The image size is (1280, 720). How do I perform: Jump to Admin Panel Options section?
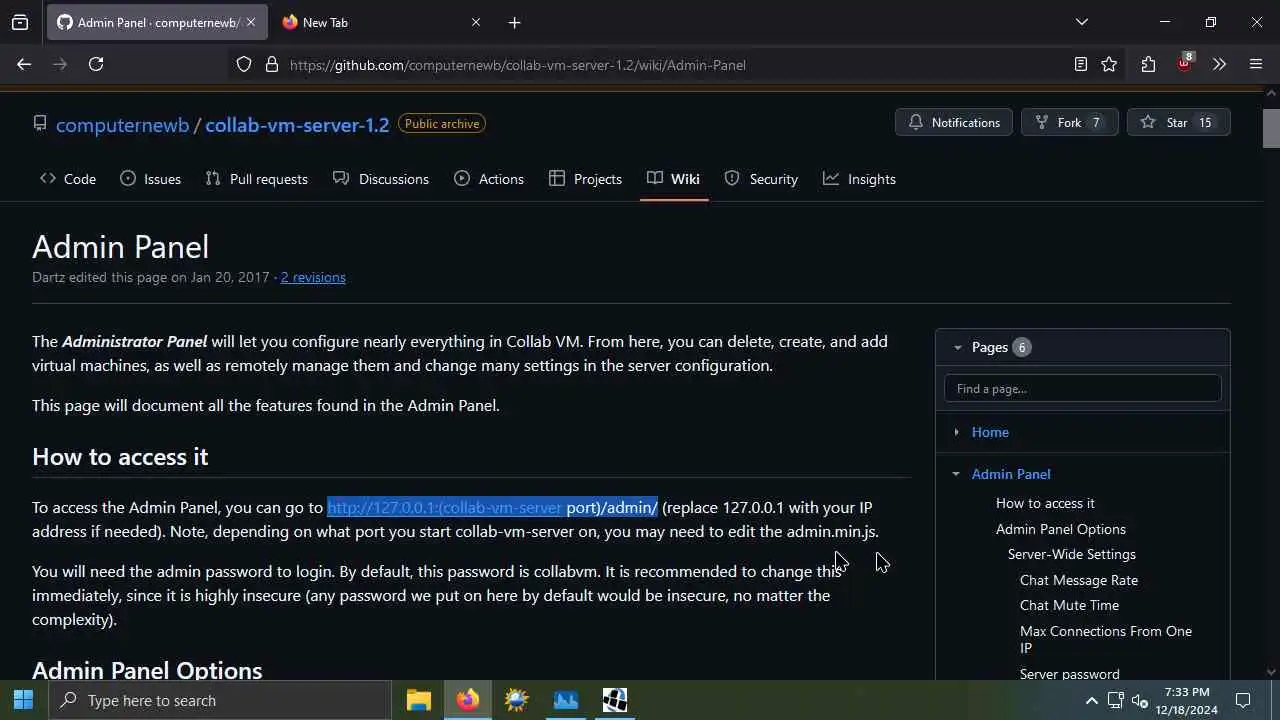click(x=1061, y=529)
